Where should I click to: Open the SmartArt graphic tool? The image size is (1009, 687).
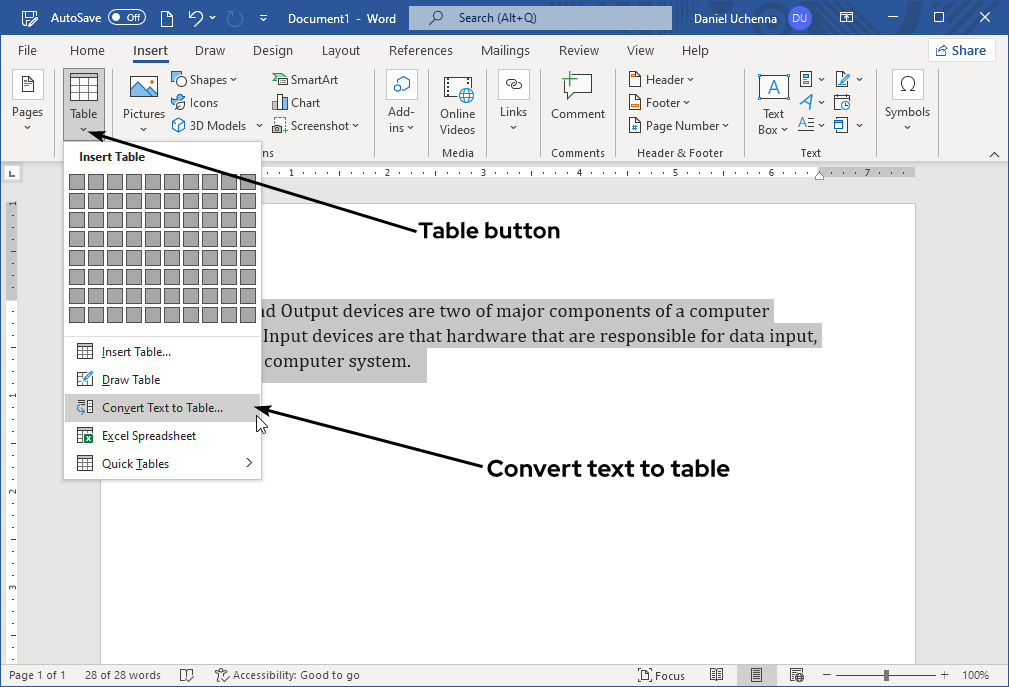305,80
